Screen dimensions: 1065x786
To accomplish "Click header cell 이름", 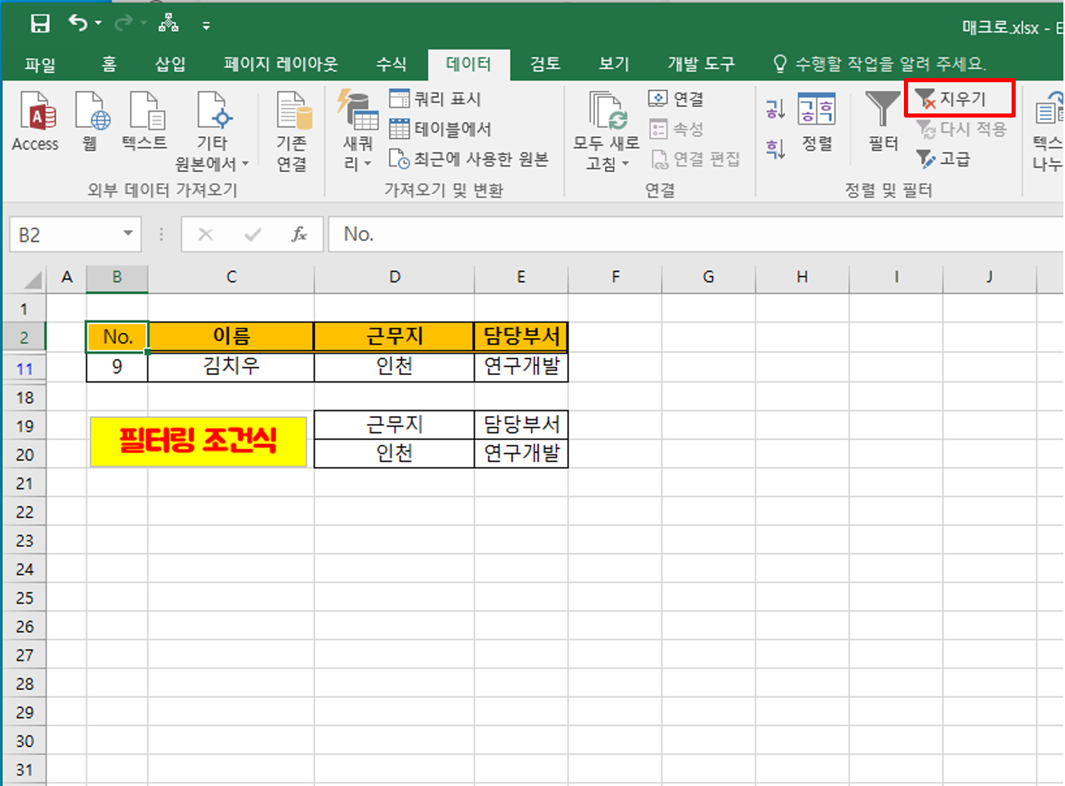I will pyautogui.click(x=231, y=336).
